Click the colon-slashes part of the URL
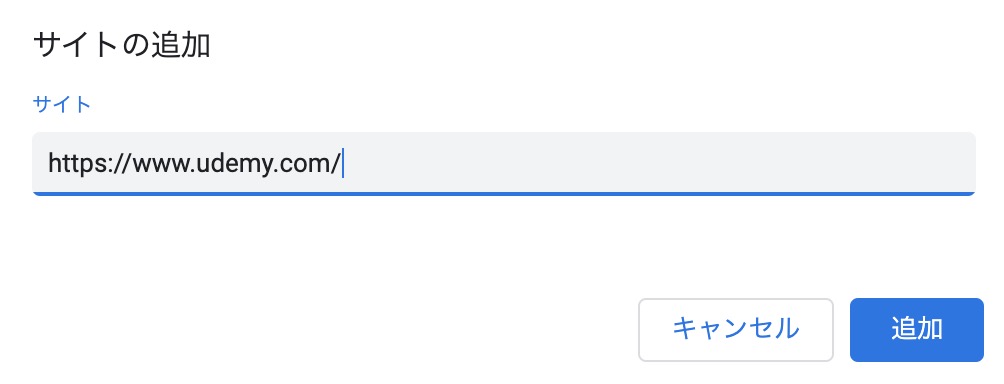 [x=115, y=165]
